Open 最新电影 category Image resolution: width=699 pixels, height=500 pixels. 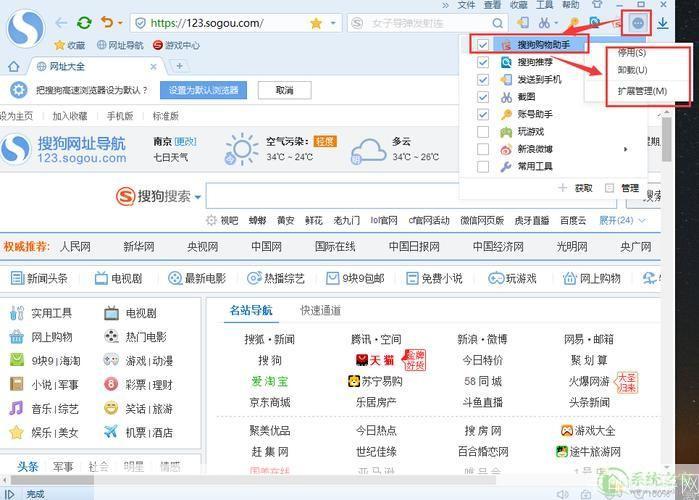pyautogui.click(x=197, y=279)
